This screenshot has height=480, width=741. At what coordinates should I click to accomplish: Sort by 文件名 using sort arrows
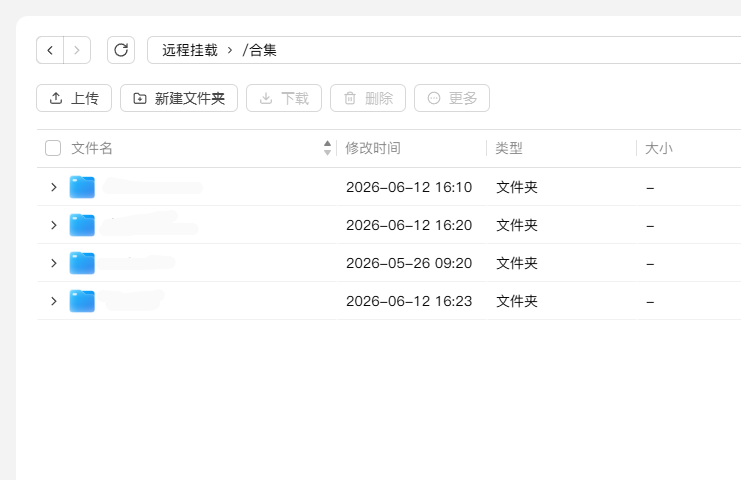[327, 148]
